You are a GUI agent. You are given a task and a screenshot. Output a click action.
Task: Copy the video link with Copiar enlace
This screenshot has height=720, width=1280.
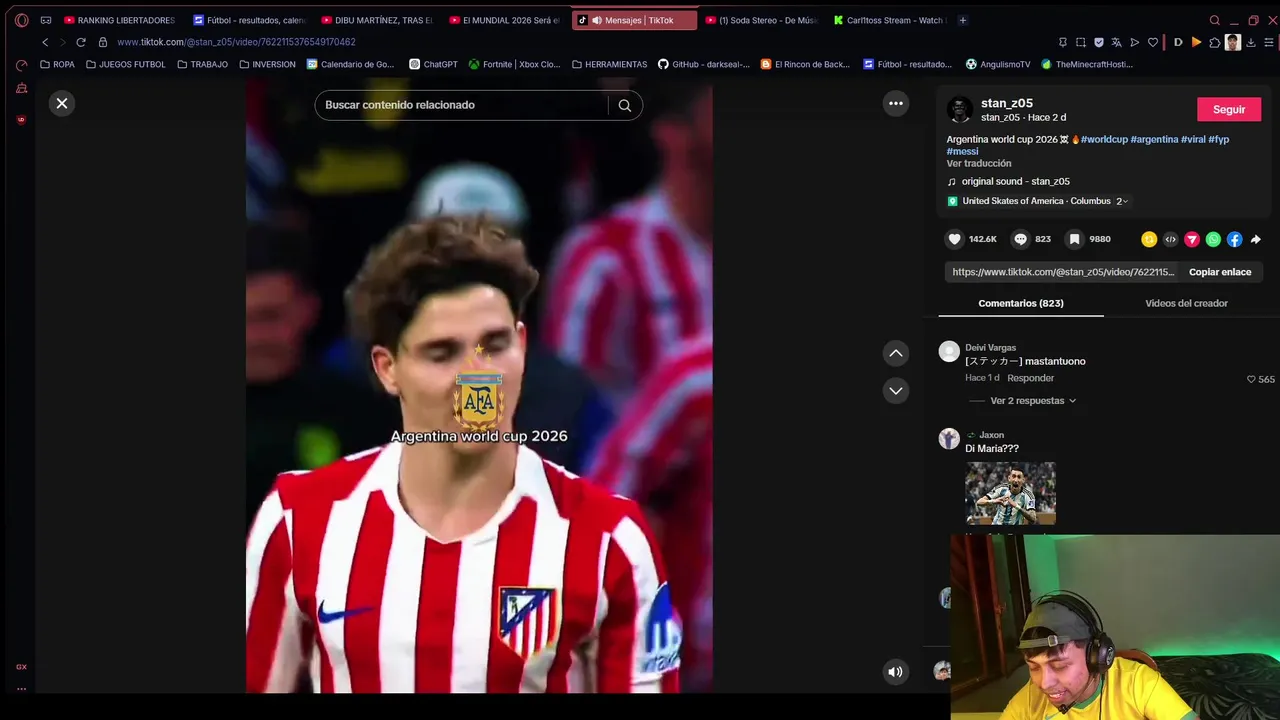tap(1220, 272)
